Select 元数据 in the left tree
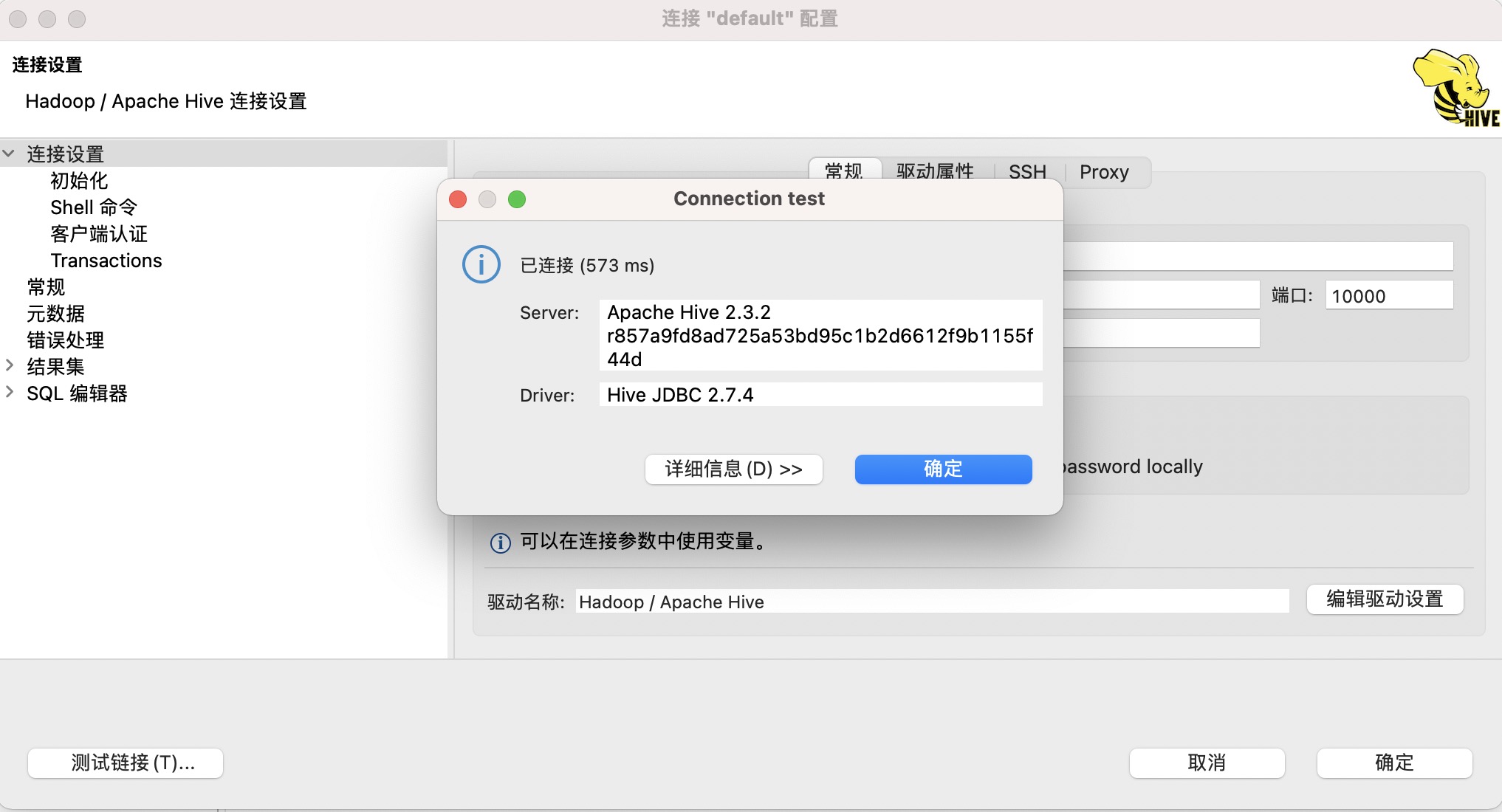This screenshot has height=812, width=1502. tap(55, 314)
